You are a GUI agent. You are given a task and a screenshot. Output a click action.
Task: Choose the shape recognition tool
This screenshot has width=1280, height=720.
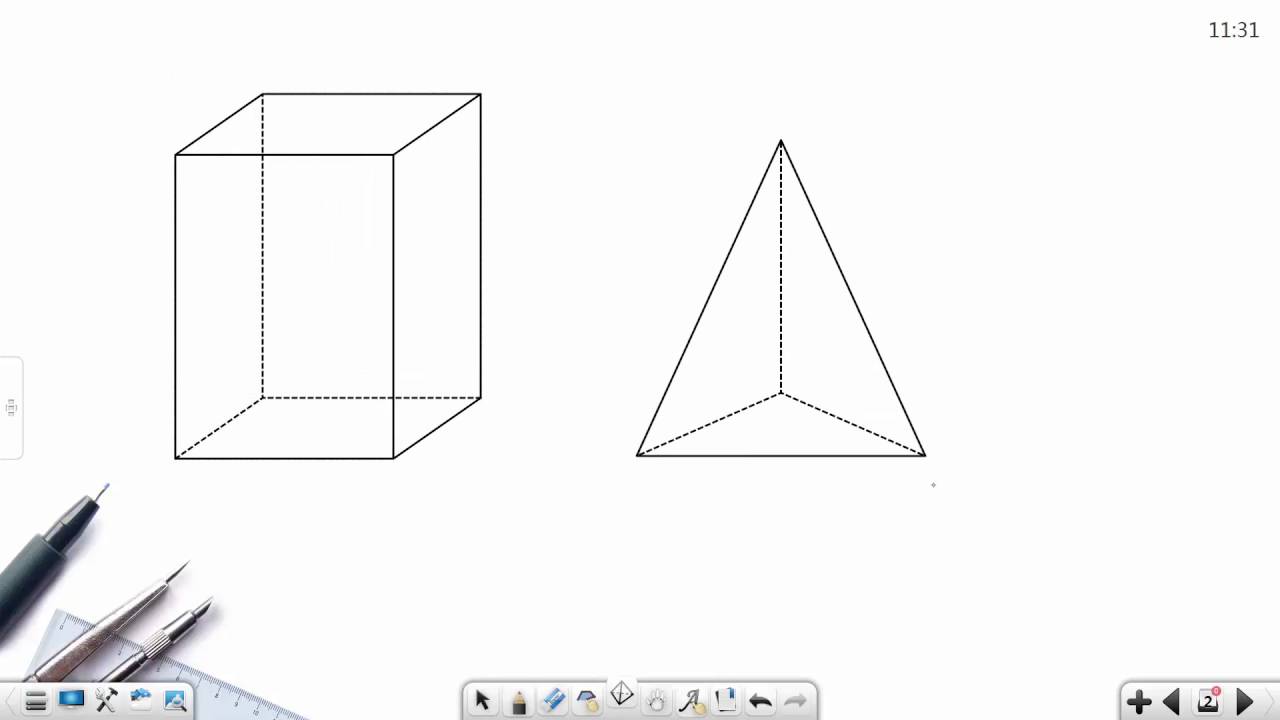(x=587, y=701)
